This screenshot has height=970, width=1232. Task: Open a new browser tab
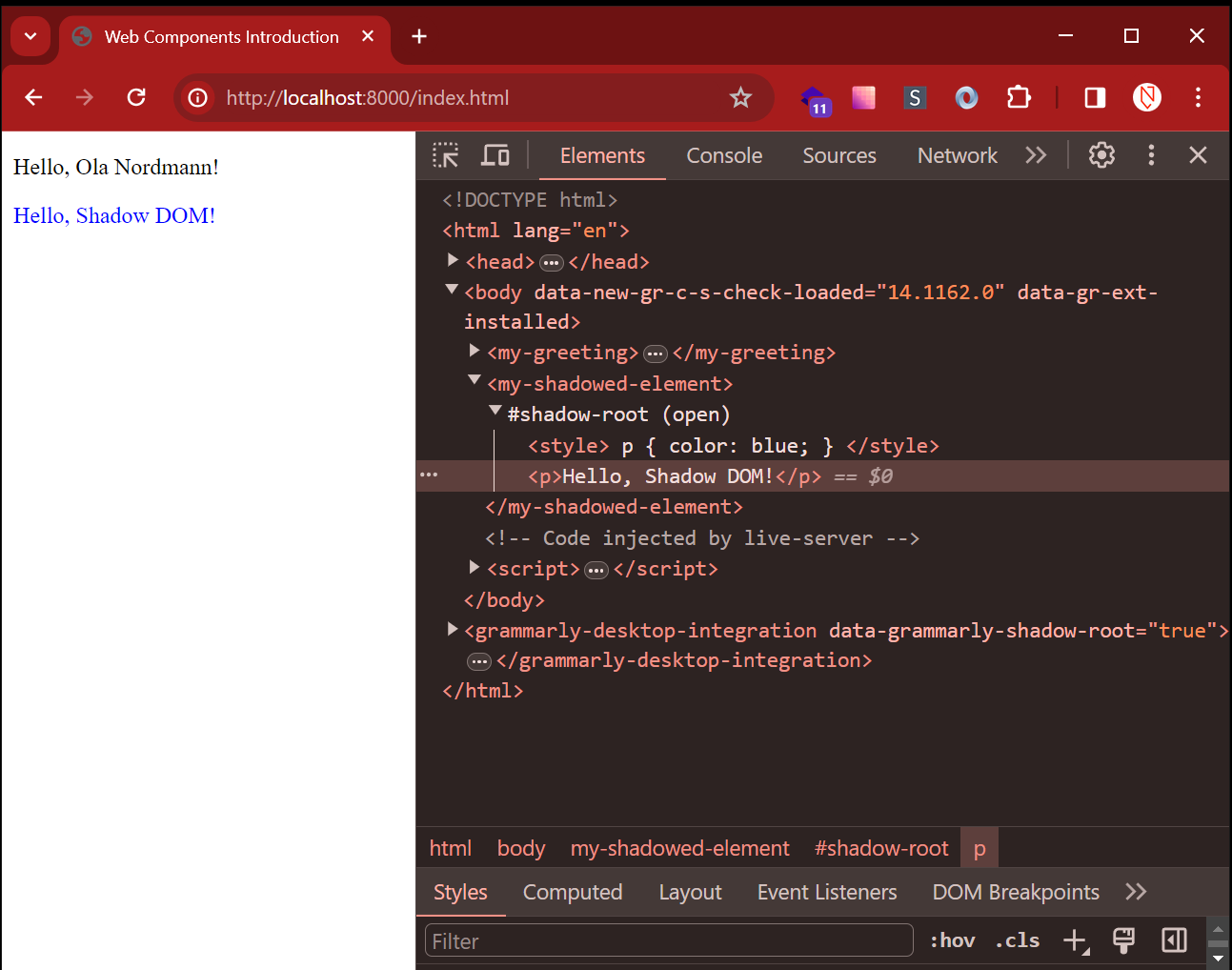coord(419,36)
